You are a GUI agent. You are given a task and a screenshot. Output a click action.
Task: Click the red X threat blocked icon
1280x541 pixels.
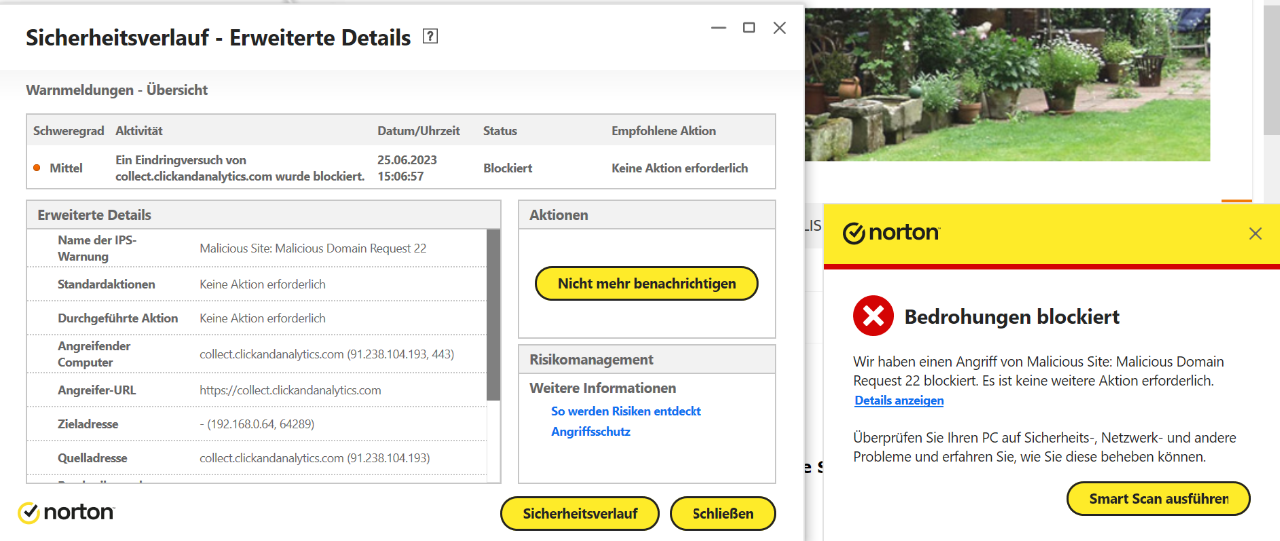click(x=873, y=316)
